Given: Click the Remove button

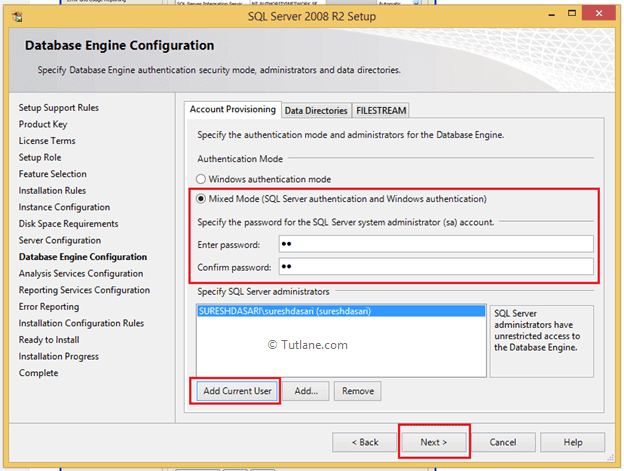Looking at the screenshot, I should pyautogui.click(x=358, y=391).
